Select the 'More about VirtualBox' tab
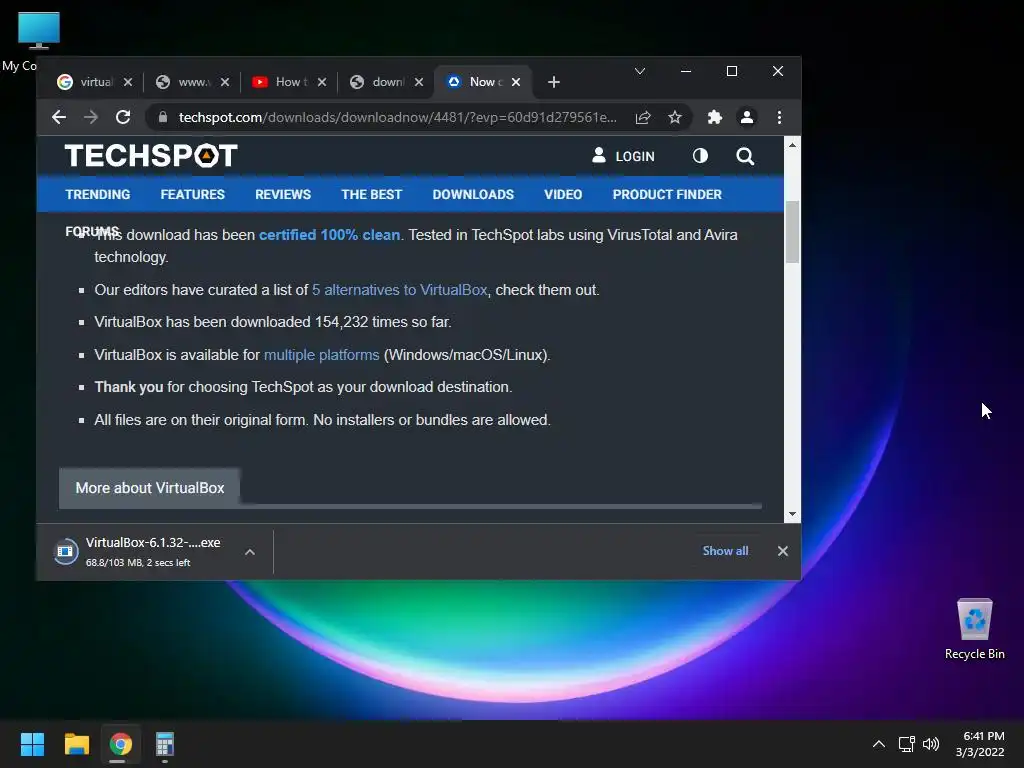1024x768 pixels. (x=150, y=488)
